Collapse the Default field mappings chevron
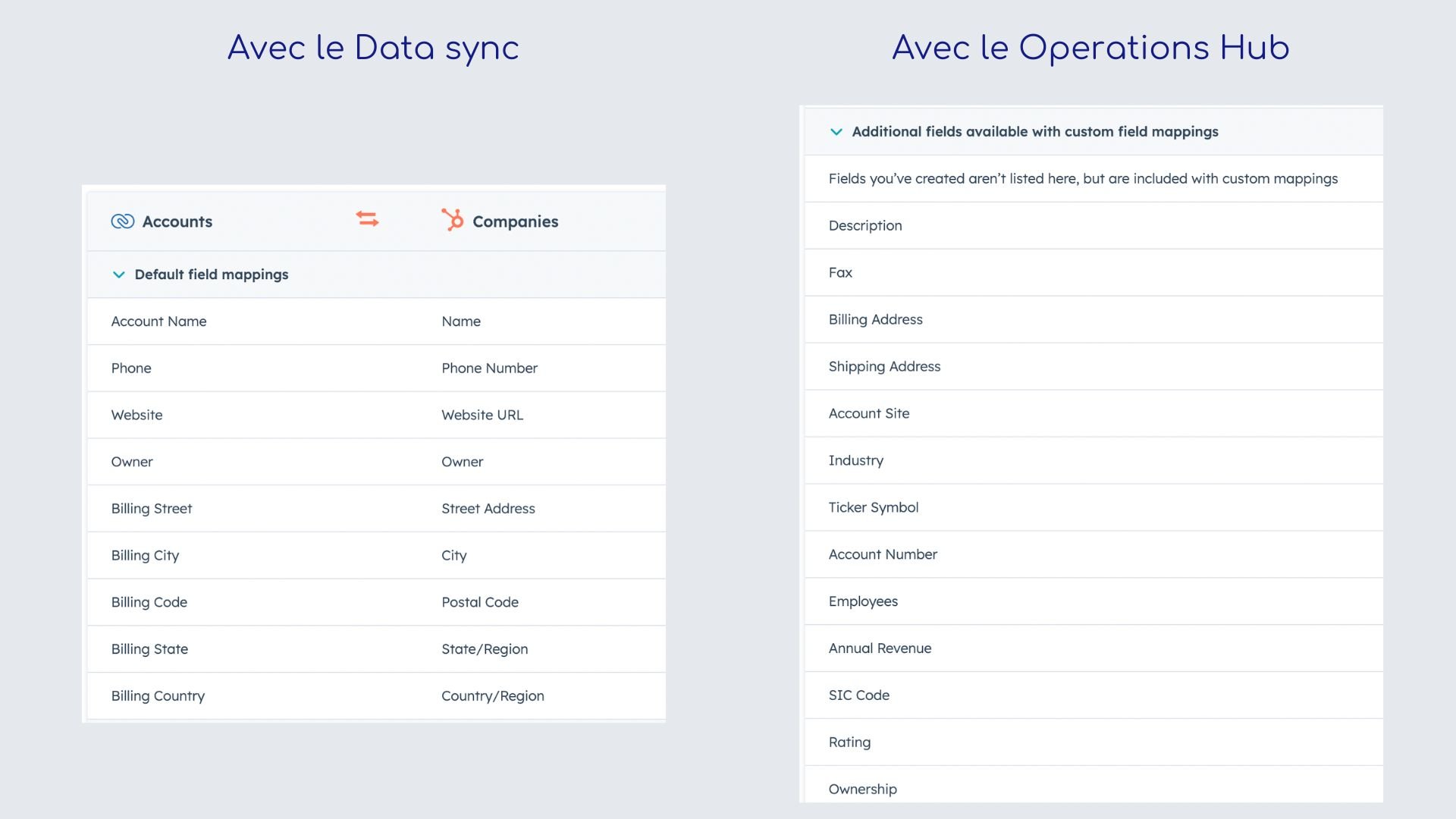This screenshot has height=819, width=1456. click(118, 275)
